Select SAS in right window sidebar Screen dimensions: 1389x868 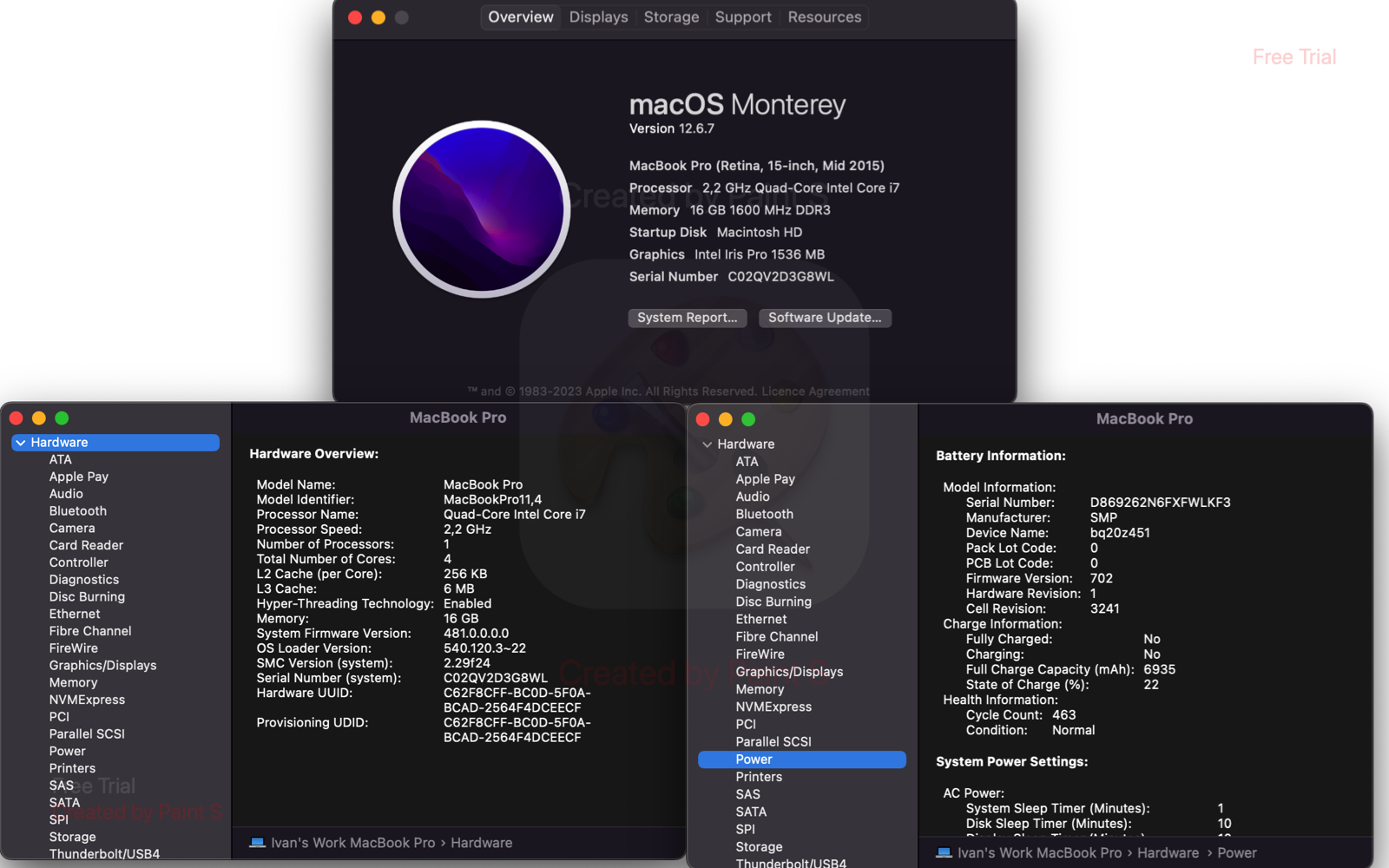[x=748, y=794]
